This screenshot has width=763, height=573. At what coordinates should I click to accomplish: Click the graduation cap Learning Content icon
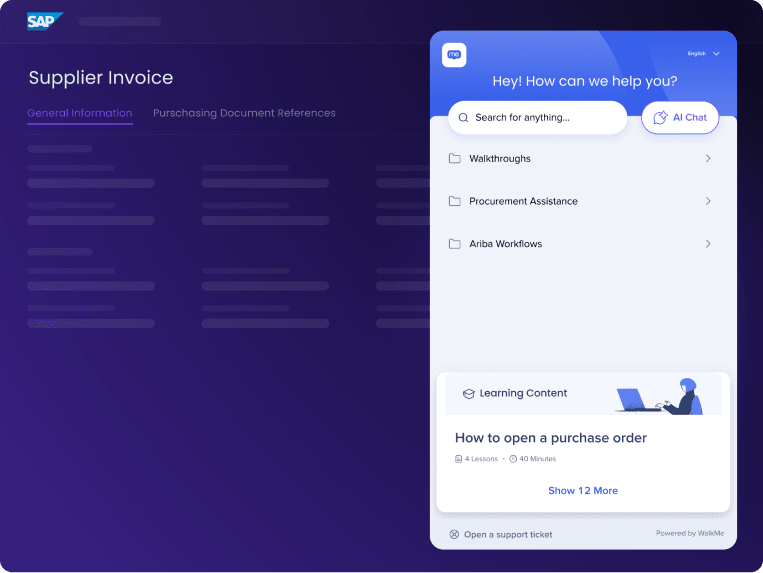tap(469, 394)
